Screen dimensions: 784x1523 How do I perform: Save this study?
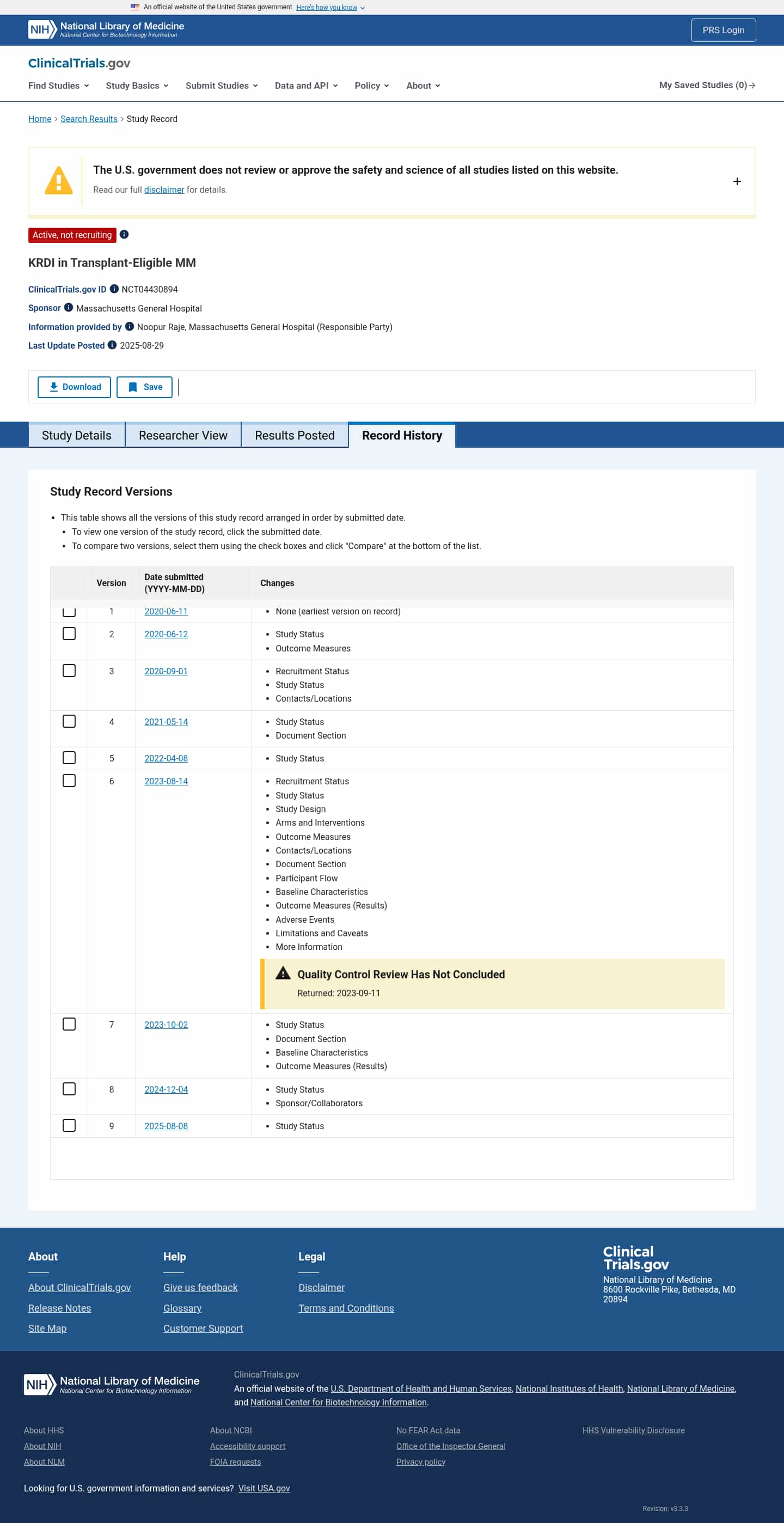point(145,387)
